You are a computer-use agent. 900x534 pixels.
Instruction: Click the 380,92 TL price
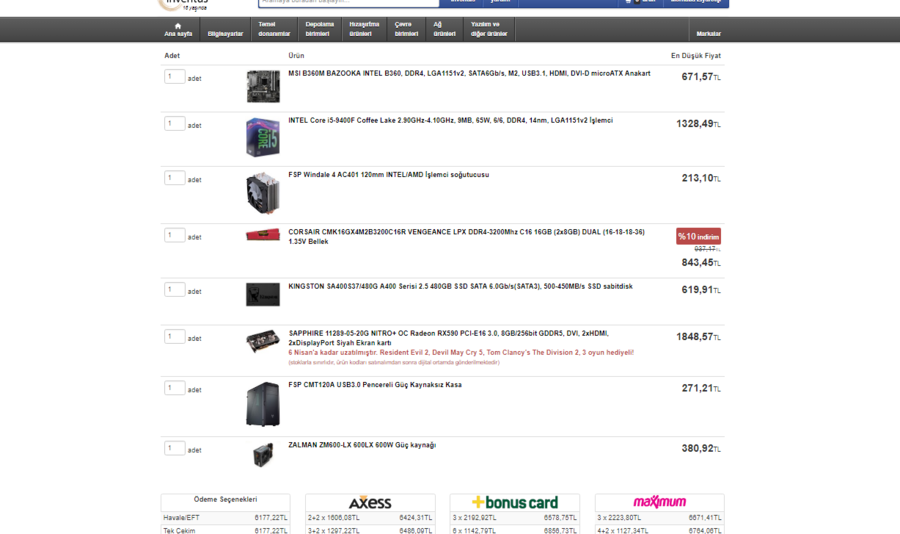701,449
